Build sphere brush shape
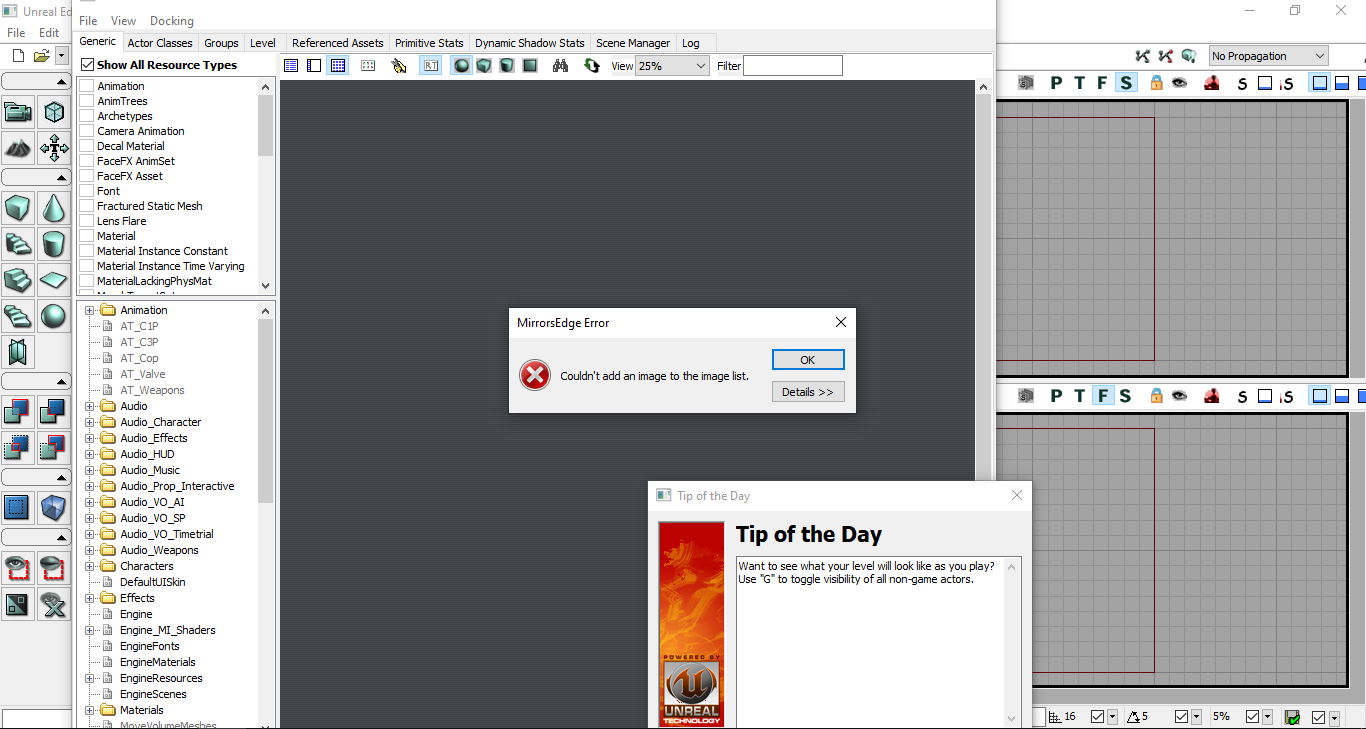This screenshot has width=1366, height=729. pyautogui.click(x=53, y=316)
